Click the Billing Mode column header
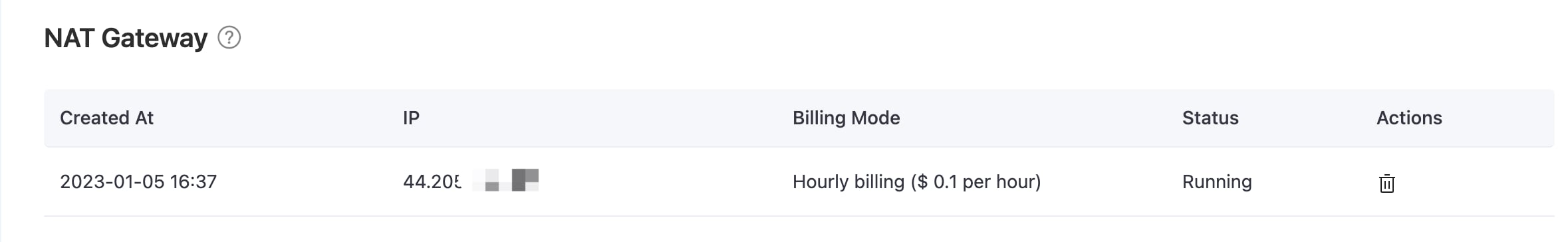 pyautogui.click(x=846, y=118)
